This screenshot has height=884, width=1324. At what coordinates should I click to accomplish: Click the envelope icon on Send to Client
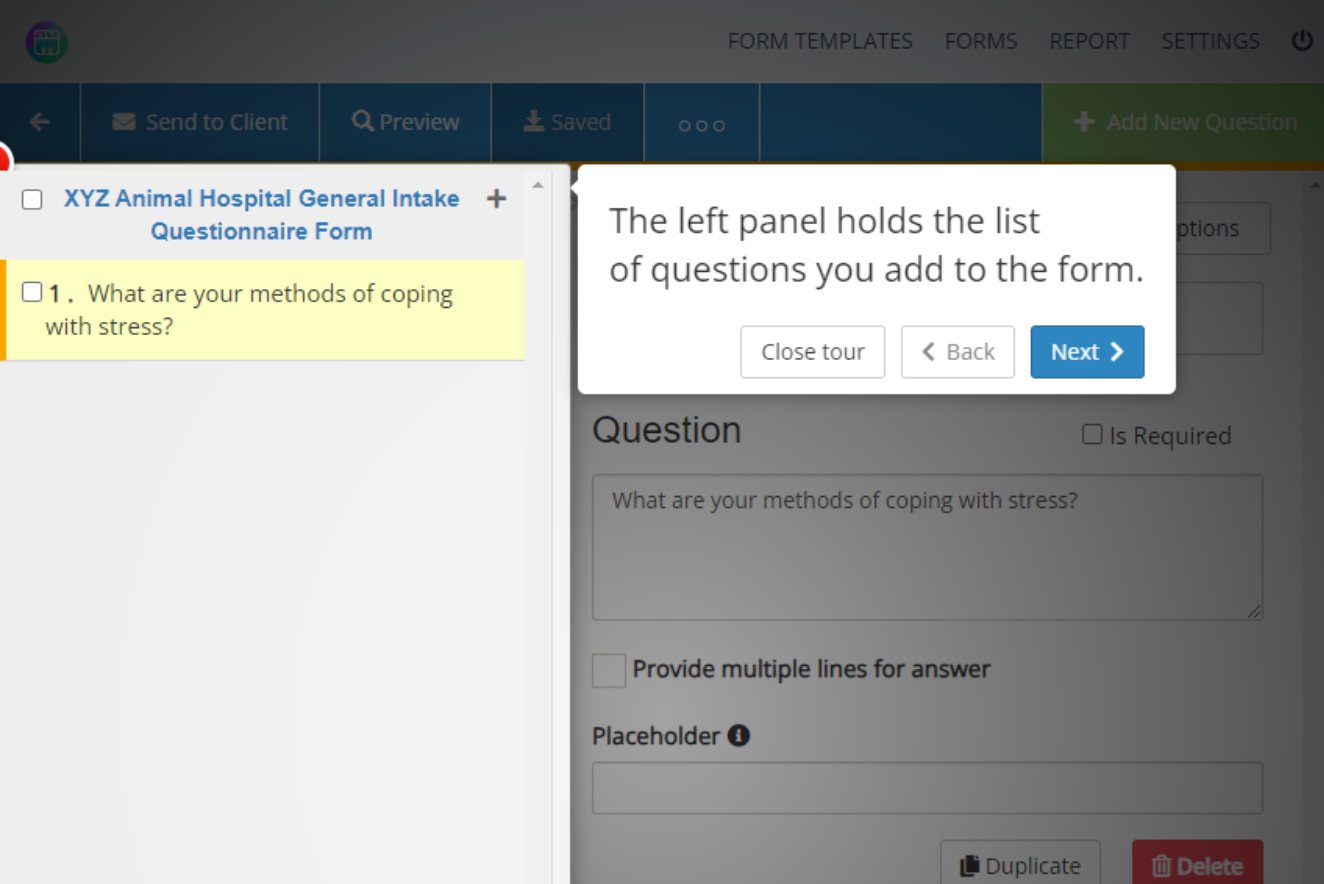click(x=124, y=121)
